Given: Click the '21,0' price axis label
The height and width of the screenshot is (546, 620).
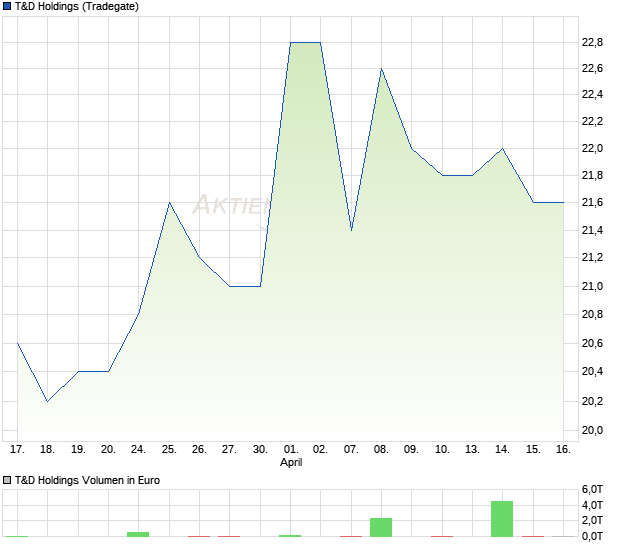Looking at the screenshot, I should (x=592, y=286).
